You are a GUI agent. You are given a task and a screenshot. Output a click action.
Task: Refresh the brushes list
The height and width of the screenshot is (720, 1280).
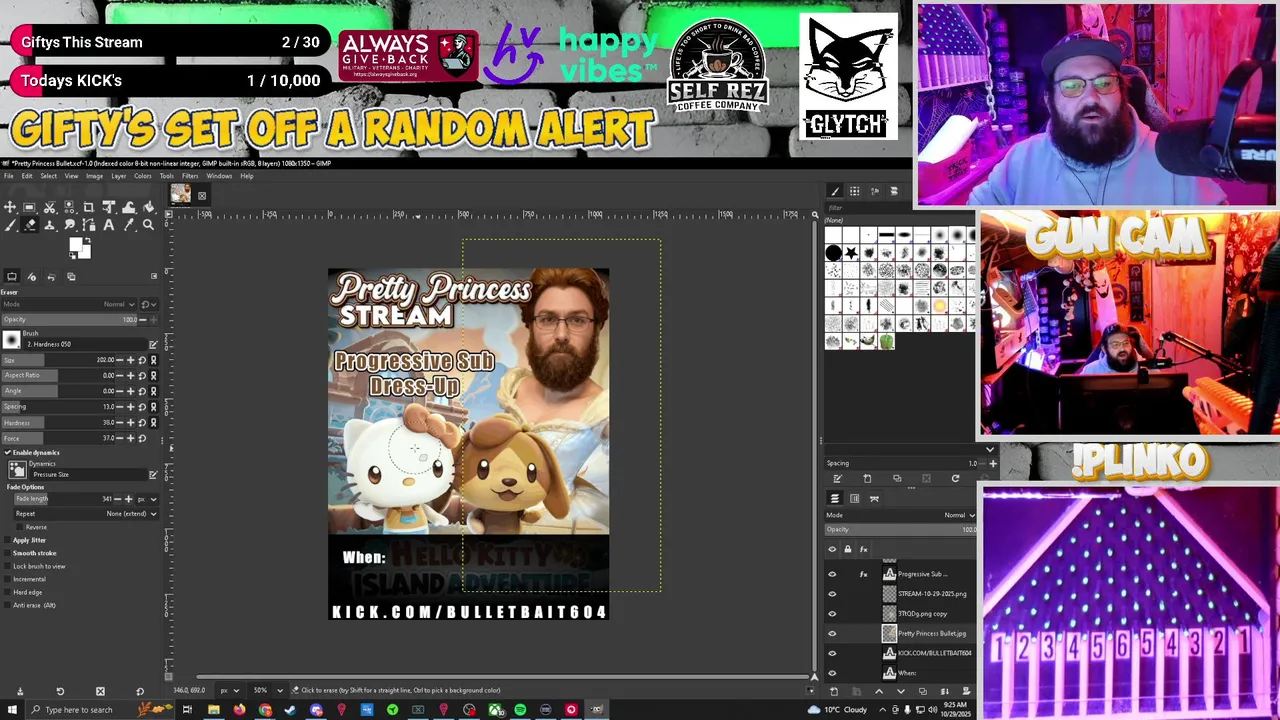pyautogui.click(x=955, y=479)
